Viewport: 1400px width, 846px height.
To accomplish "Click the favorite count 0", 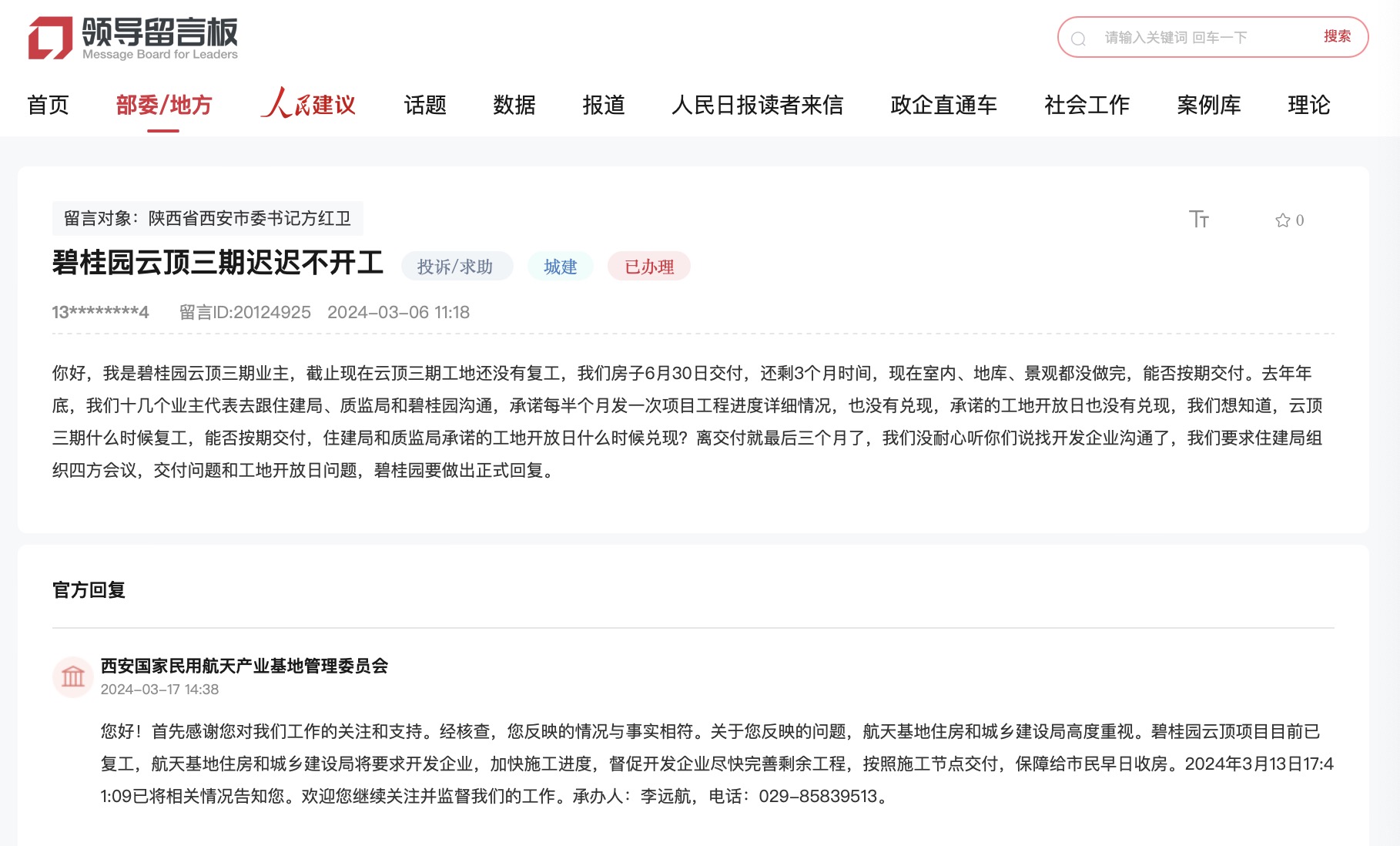I will click(x=1300, y=220).
